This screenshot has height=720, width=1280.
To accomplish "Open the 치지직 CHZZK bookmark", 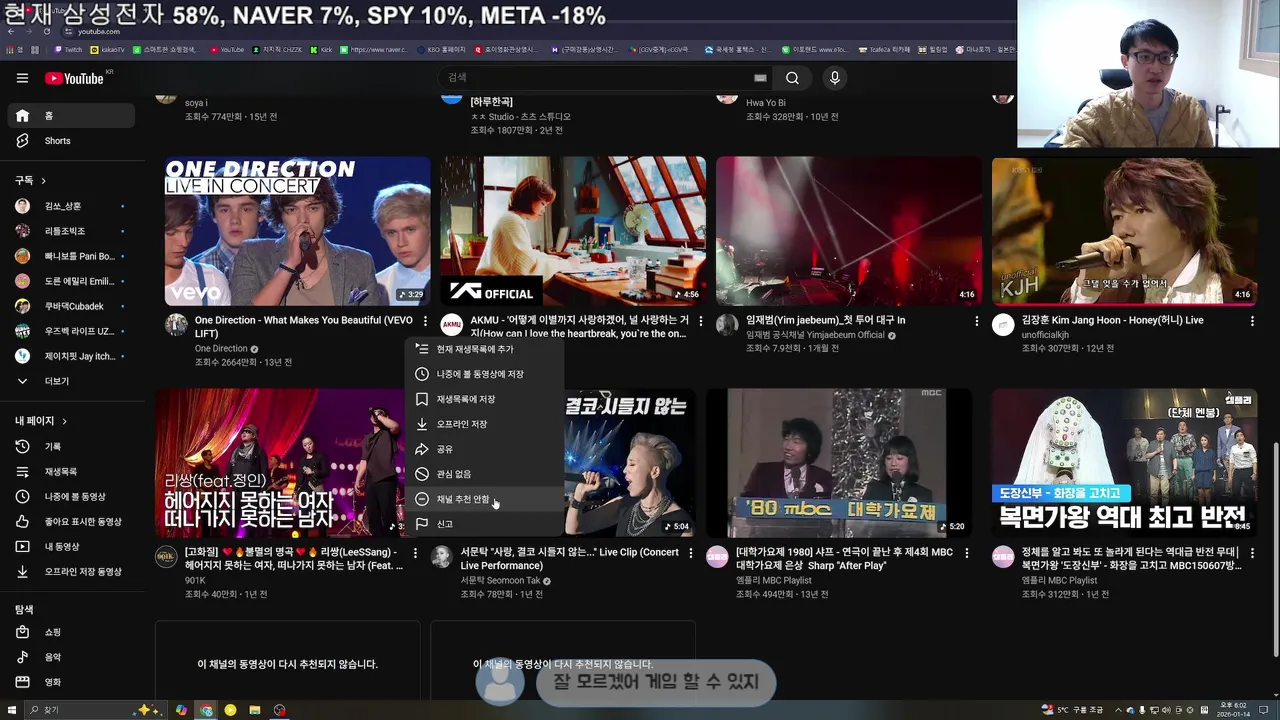I will [x=276, y=49].
